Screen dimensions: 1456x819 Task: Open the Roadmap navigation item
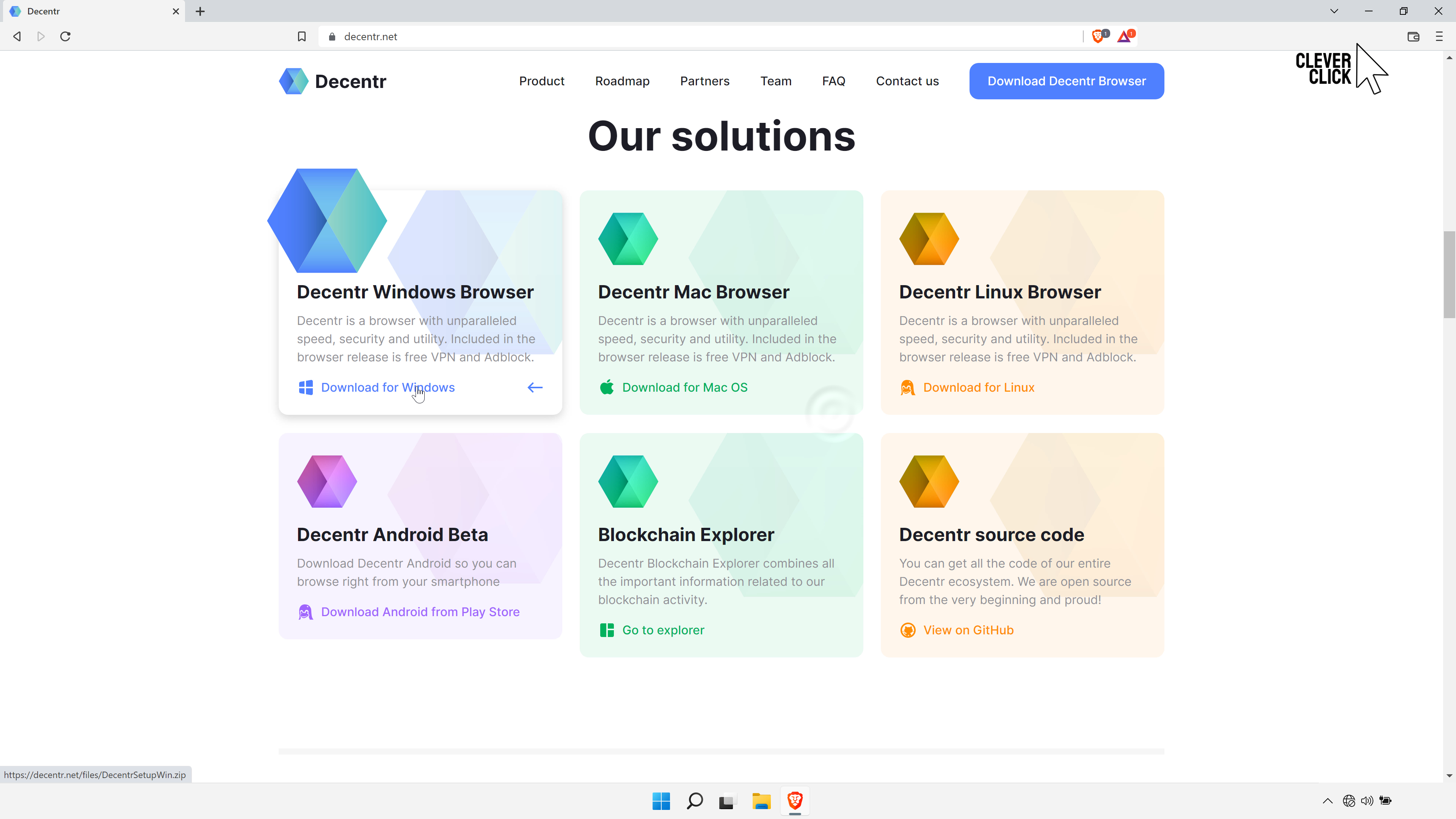pos(622,81)
